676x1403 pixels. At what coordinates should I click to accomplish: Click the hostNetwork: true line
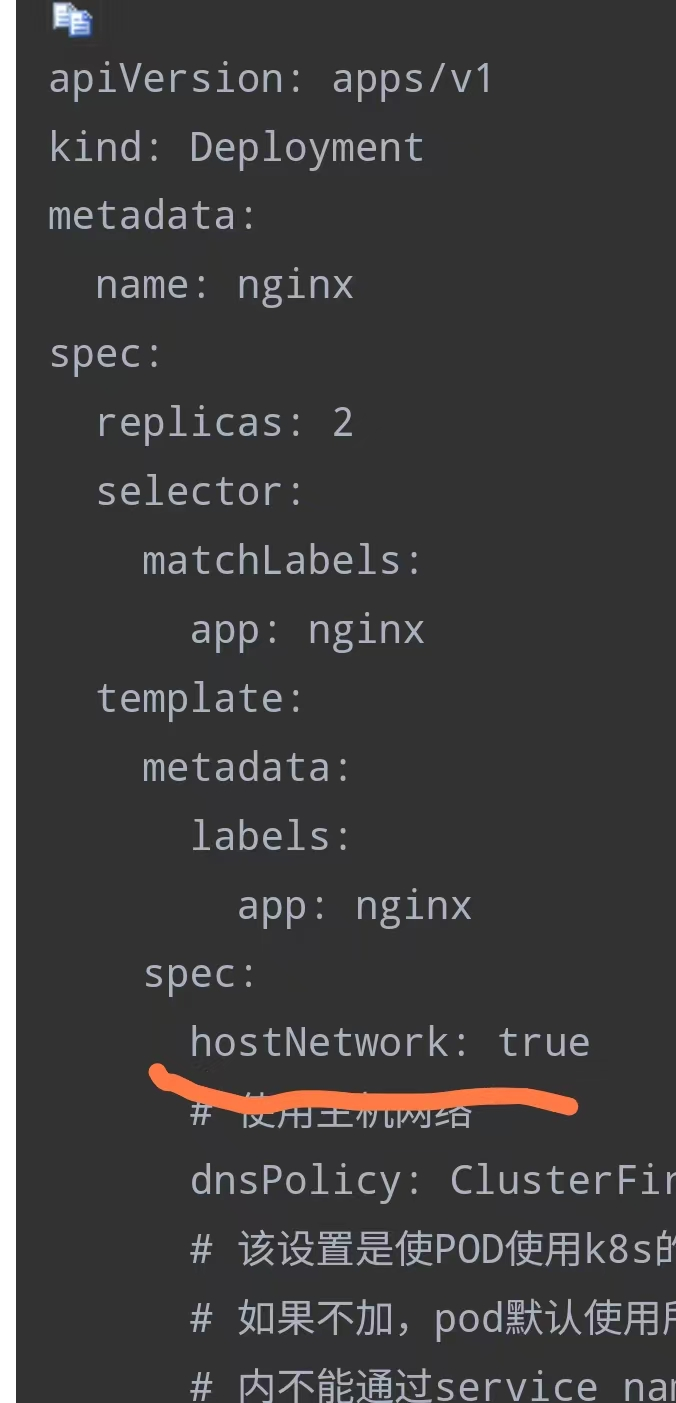tap(390, 1043)
